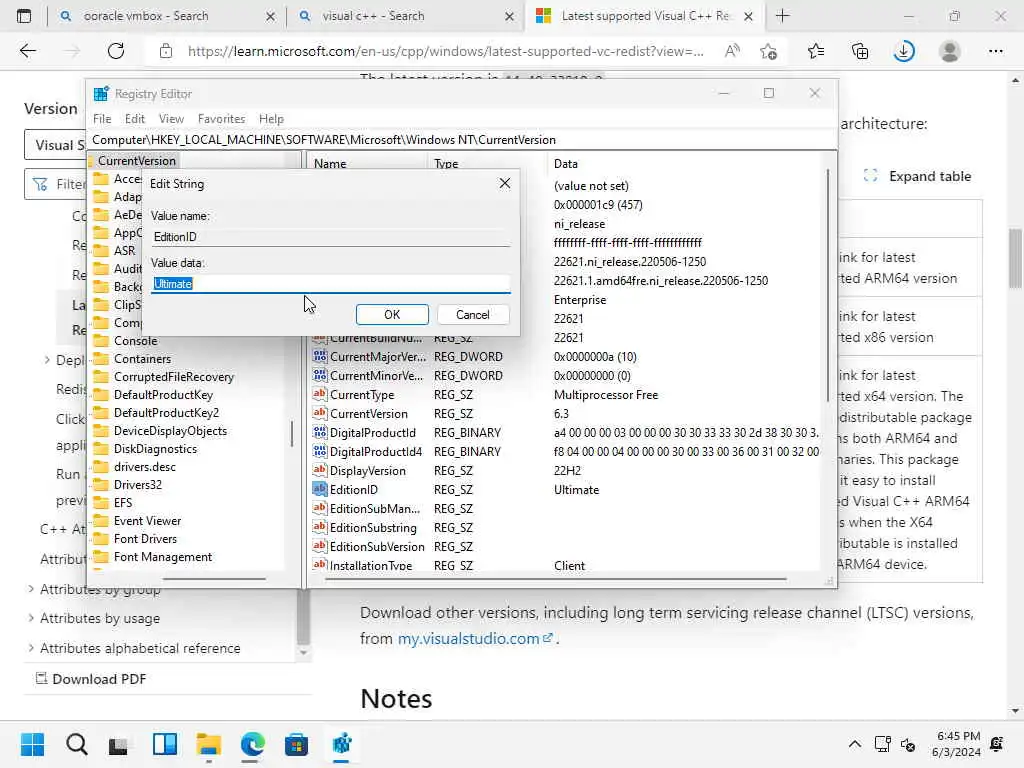Click the Read aloud icon
The width and height of the screenshot is (1024, 768).
(732, 51)
